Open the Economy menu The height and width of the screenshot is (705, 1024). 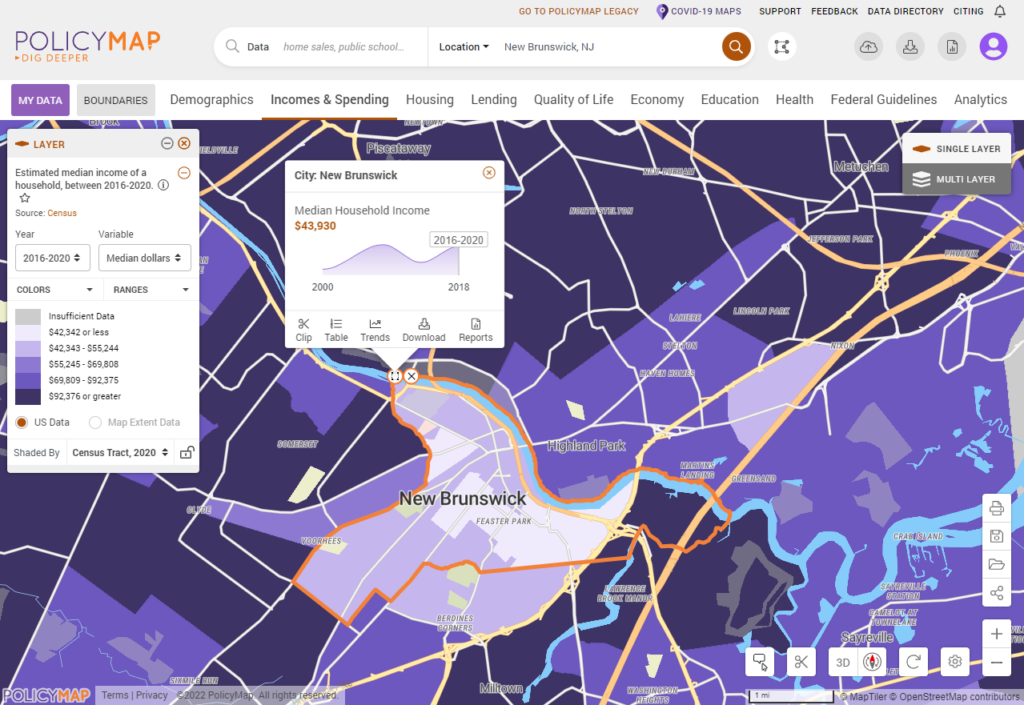(657, 99)
